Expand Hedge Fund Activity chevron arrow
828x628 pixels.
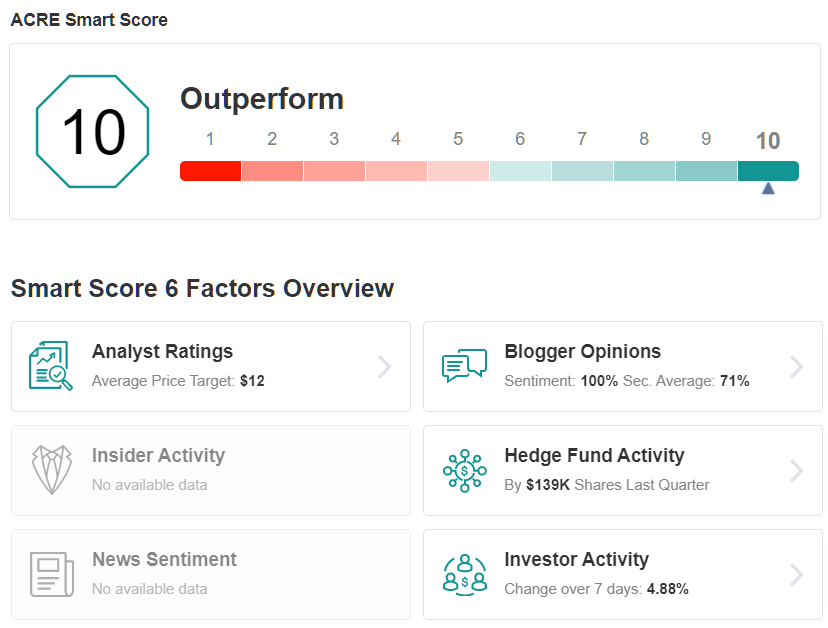[796, 471]
